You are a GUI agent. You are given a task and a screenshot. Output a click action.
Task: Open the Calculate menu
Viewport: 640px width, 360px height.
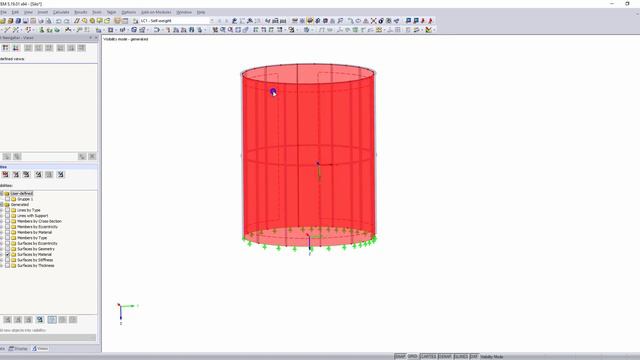click(61, 12)
